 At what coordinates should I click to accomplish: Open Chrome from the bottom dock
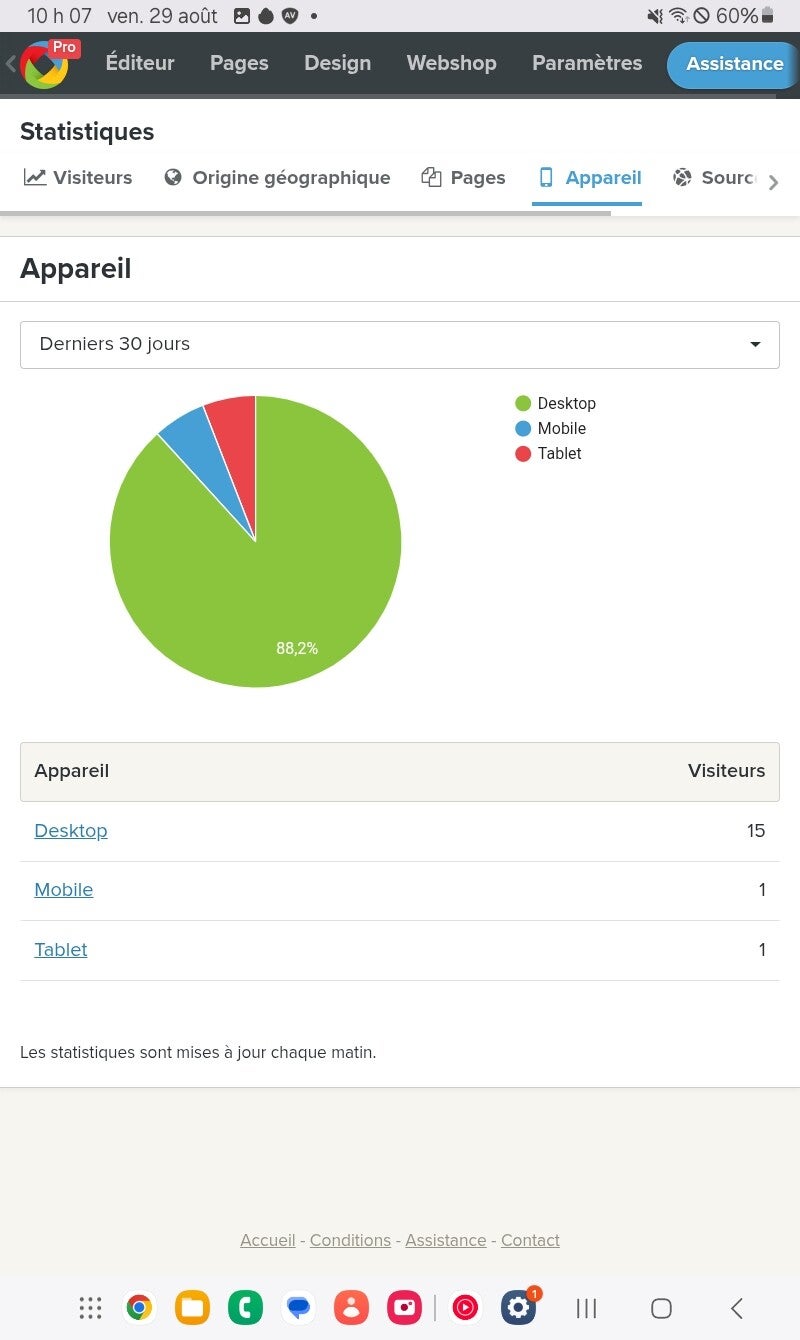click(139, 1308)
